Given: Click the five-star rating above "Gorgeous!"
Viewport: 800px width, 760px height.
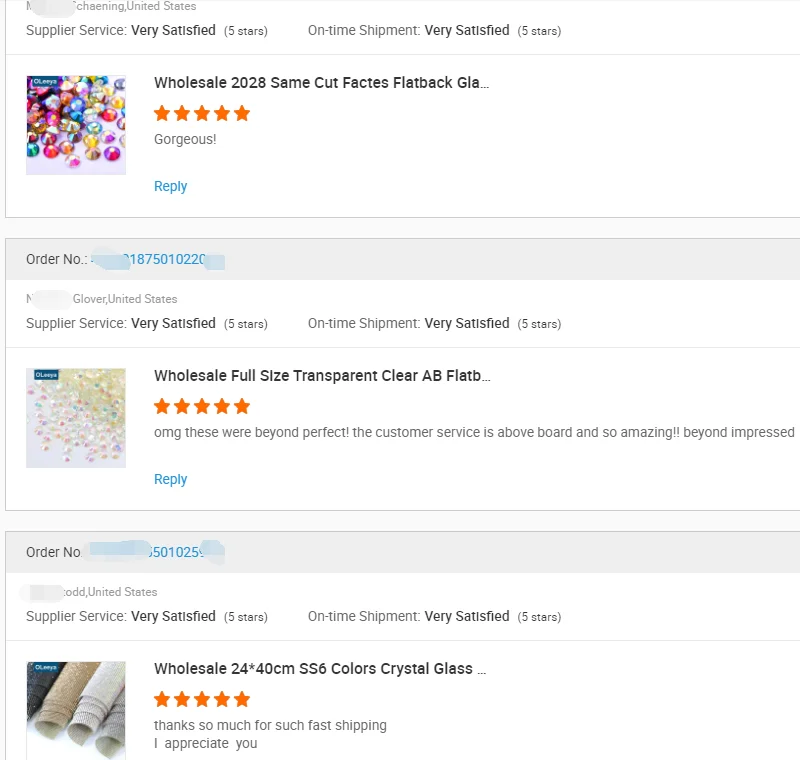Looking at the screenshot, I should pos(202,113).
